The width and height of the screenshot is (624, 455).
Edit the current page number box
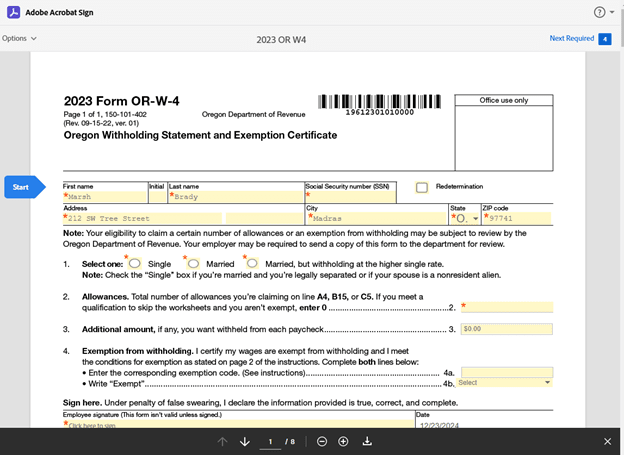(x=270, y=442)
